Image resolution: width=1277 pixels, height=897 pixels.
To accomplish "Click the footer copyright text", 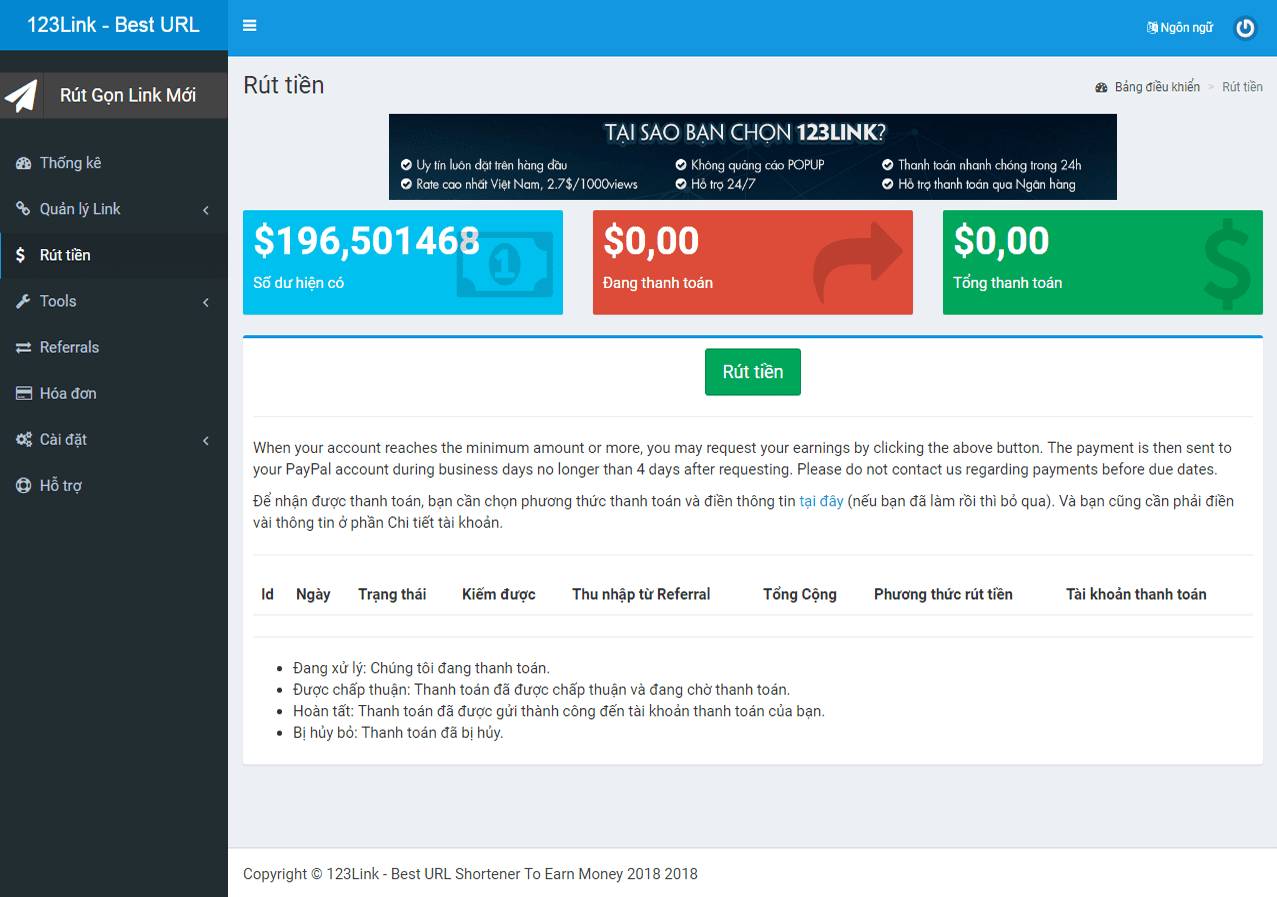I will [470, 874].
